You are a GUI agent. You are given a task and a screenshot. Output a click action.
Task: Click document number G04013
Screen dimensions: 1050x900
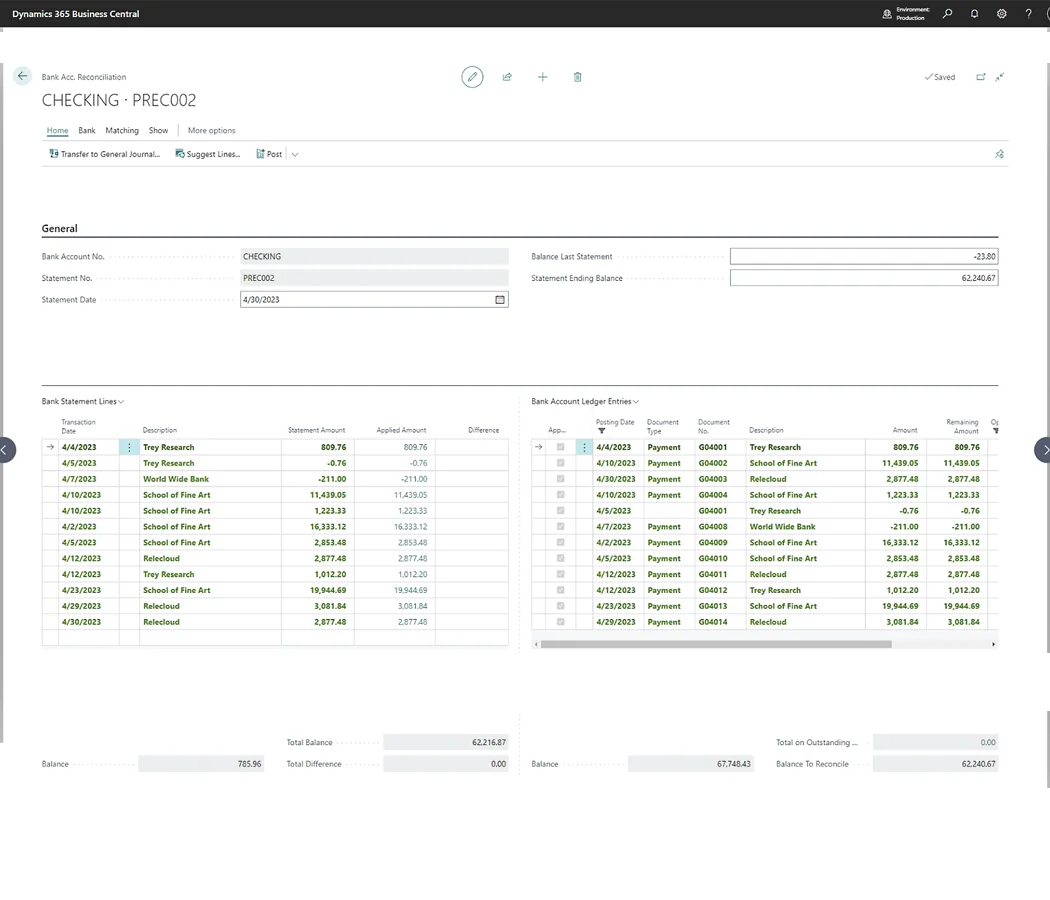coord(712,606)
